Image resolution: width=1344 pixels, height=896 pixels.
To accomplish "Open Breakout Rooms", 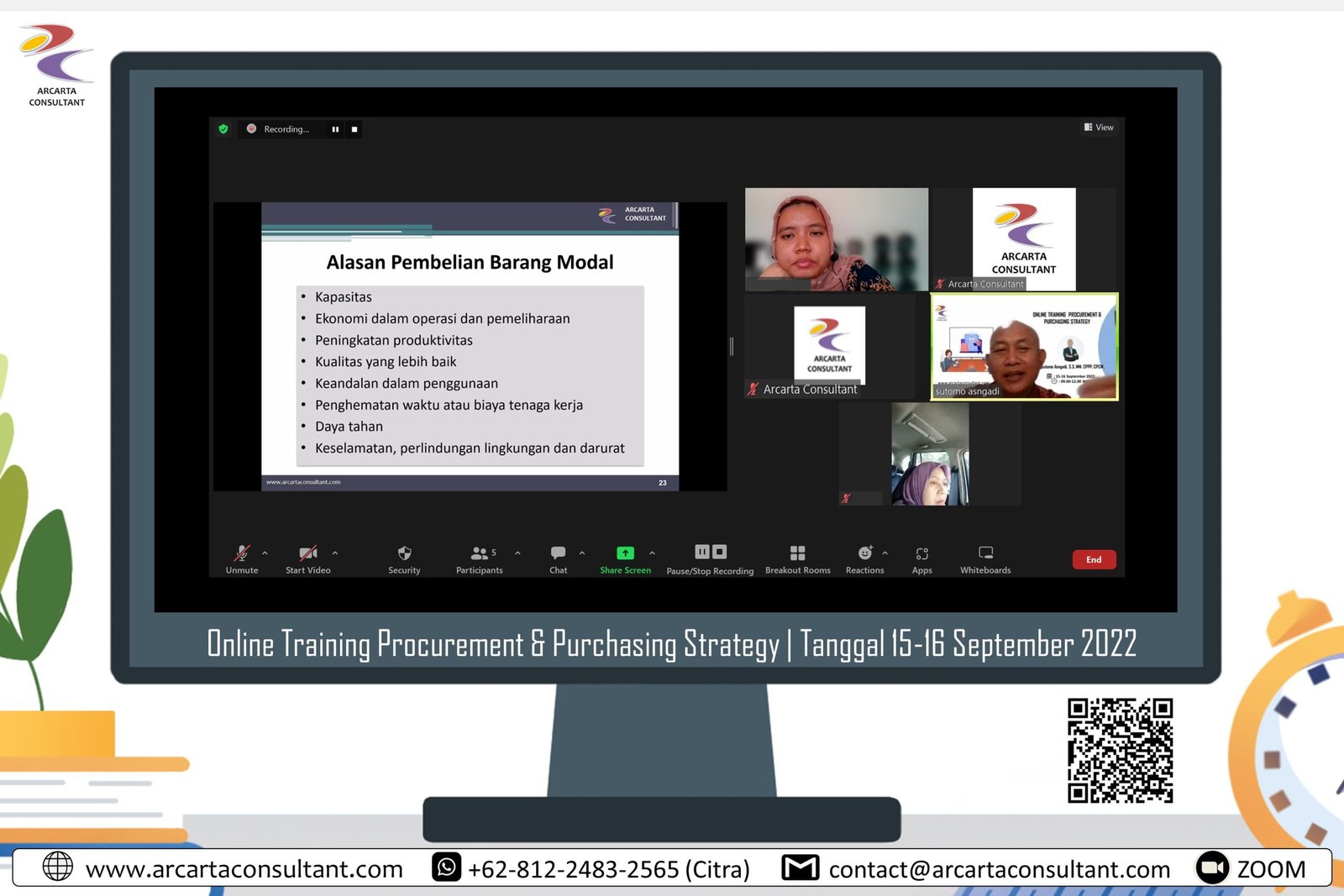I will [797, 553].
